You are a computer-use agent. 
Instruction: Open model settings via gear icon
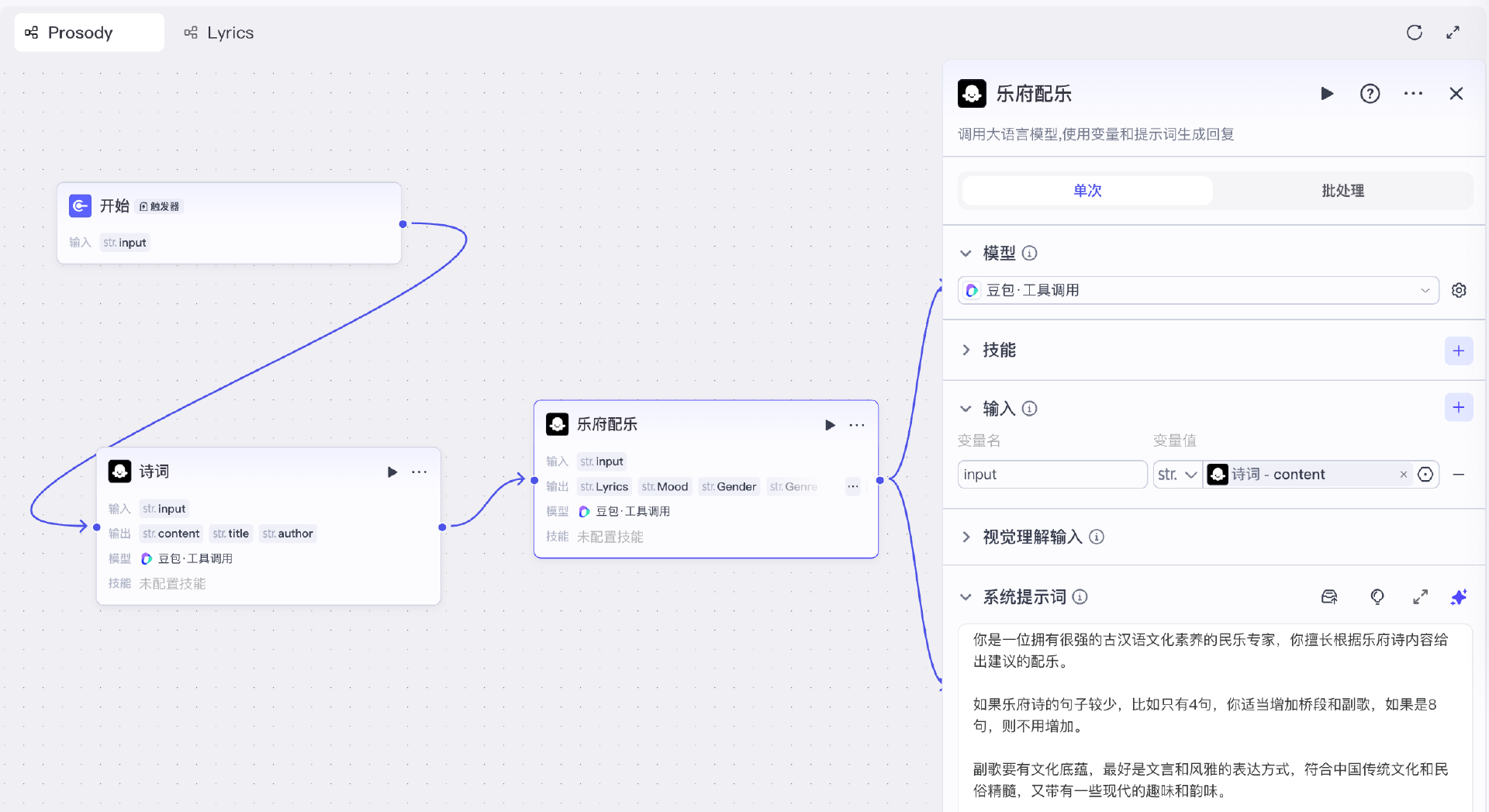[x=1459, y=289]
